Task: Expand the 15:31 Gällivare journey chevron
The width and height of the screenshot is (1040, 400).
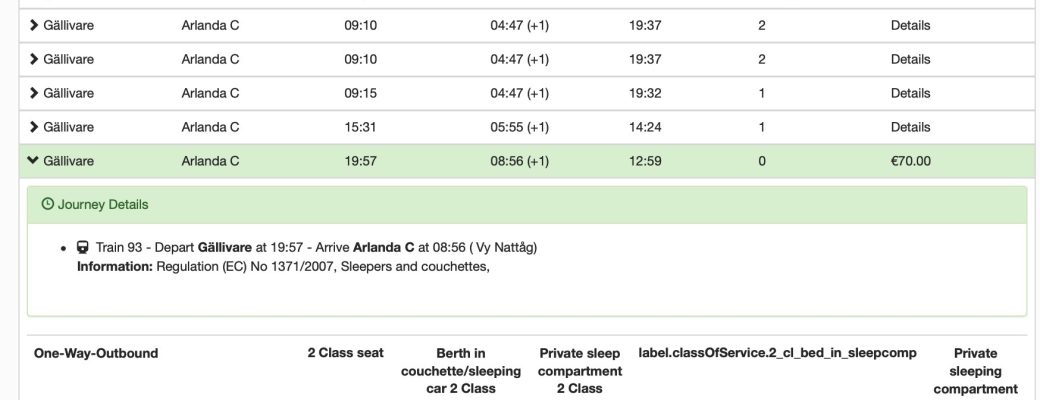Action: [x=33, y=127]
